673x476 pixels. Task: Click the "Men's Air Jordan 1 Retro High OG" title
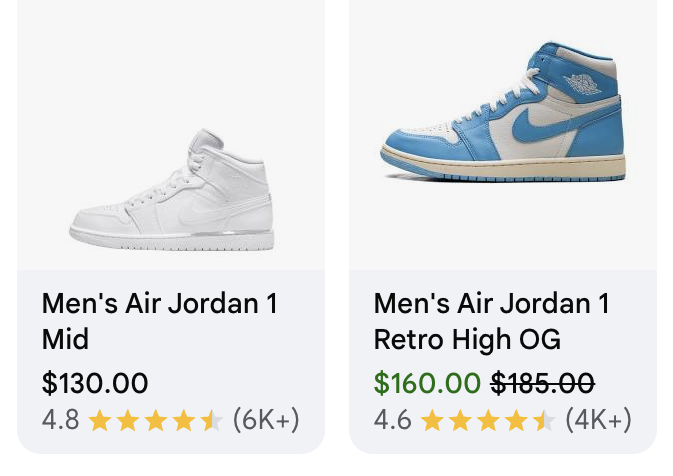coord(491,321)
